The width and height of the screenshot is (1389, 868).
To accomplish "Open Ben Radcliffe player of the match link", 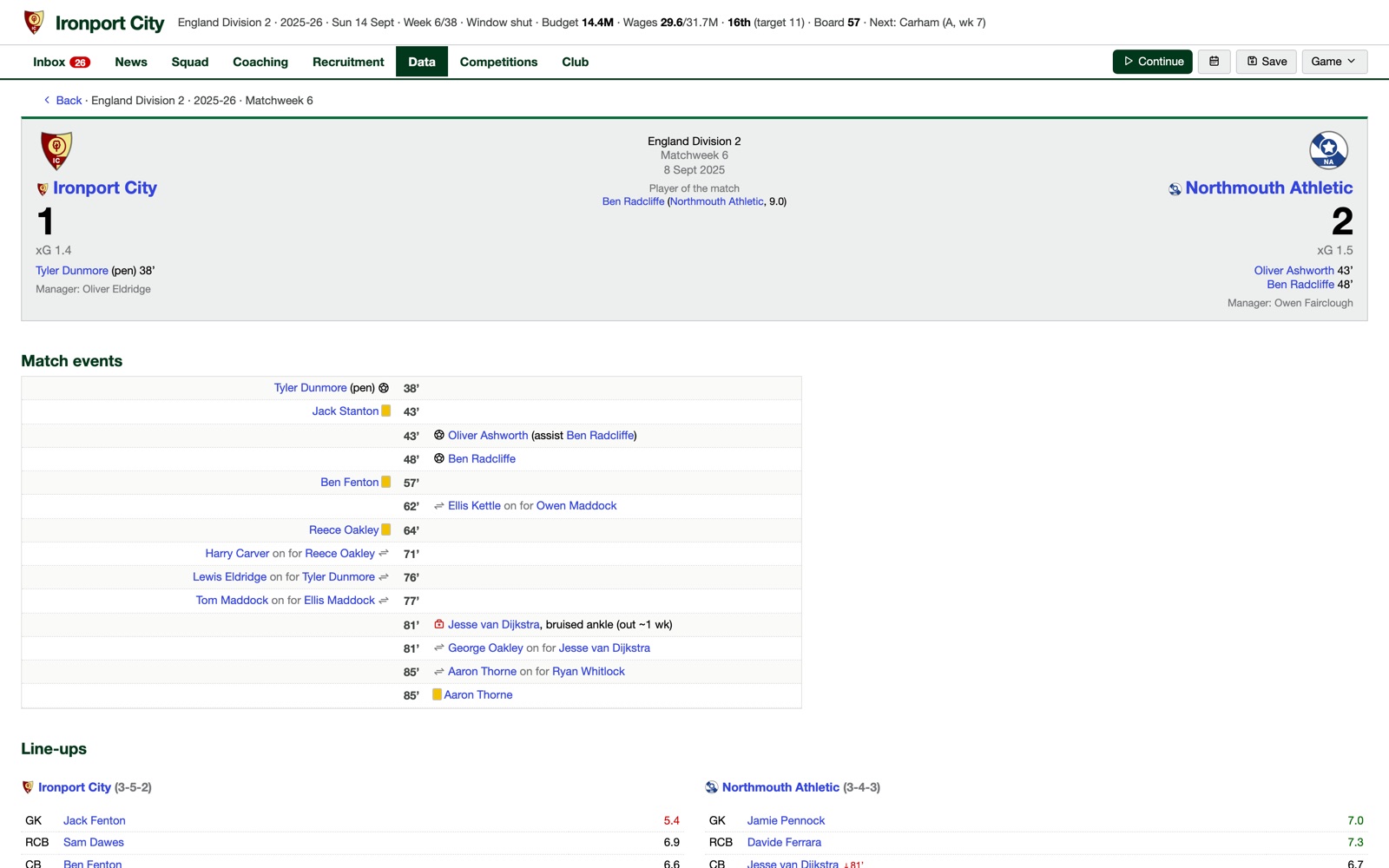I will (633, 201).
